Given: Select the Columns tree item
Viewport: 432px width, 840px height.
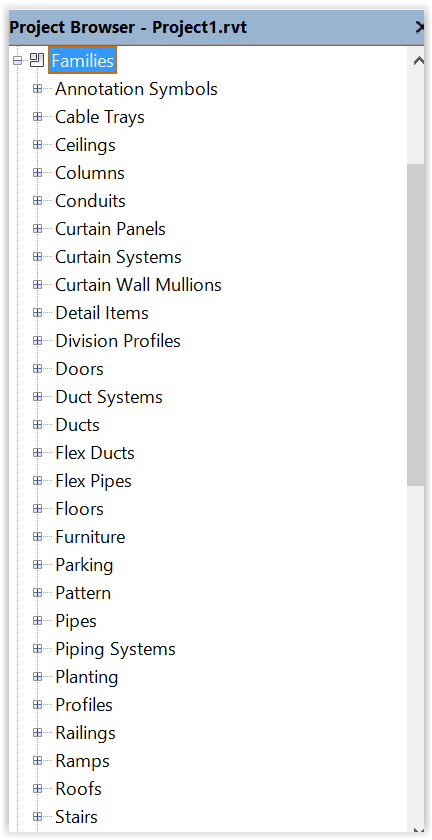Looking at the screenshot, I should click(90, 172).
